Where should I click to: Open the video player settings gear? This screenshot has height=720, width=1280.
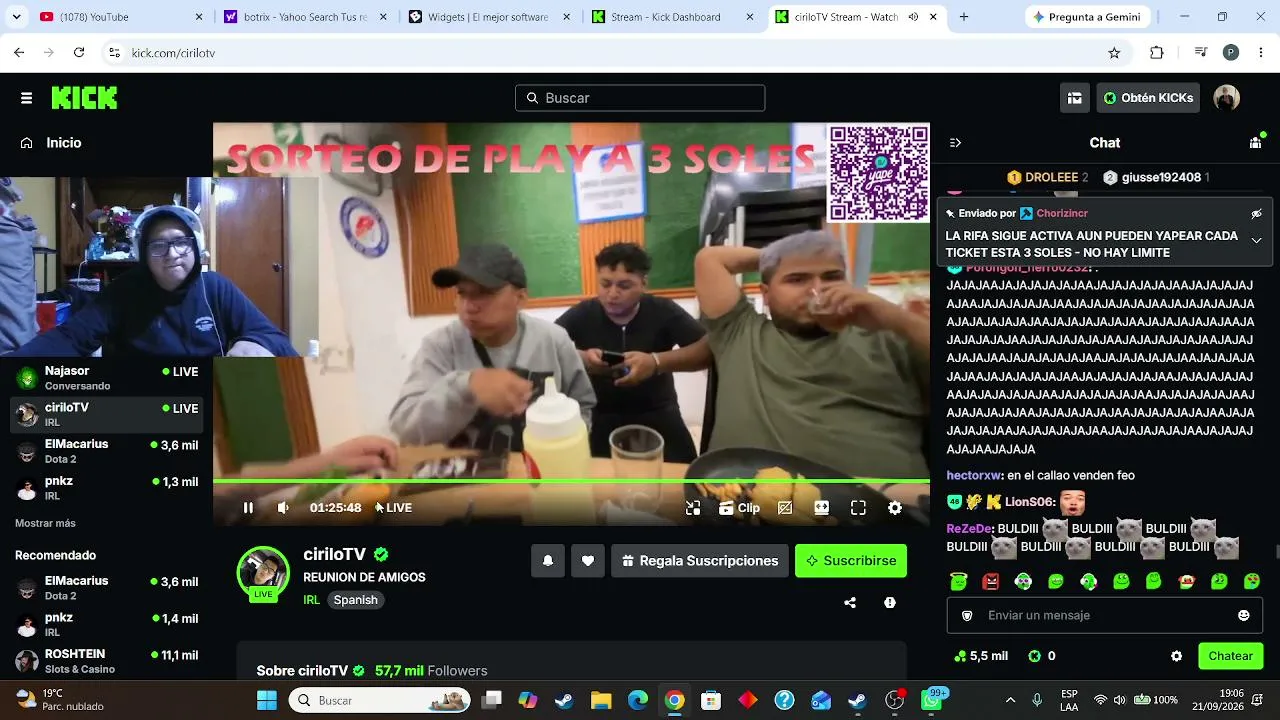coord(895,508)
